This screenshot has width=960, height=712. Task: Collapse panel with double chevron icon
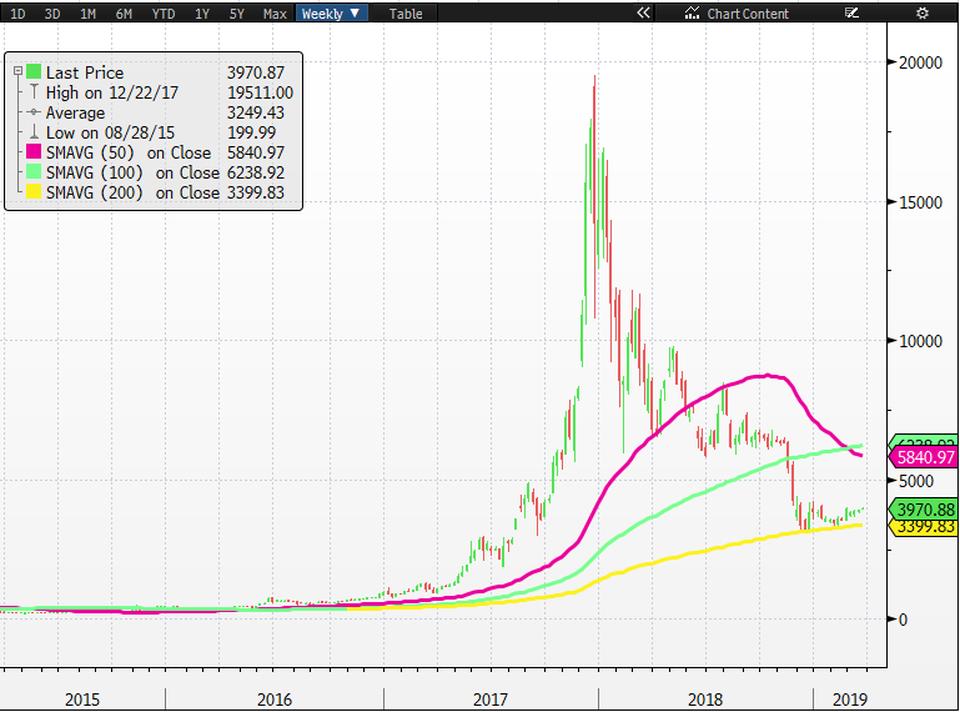tap(643, 12)
